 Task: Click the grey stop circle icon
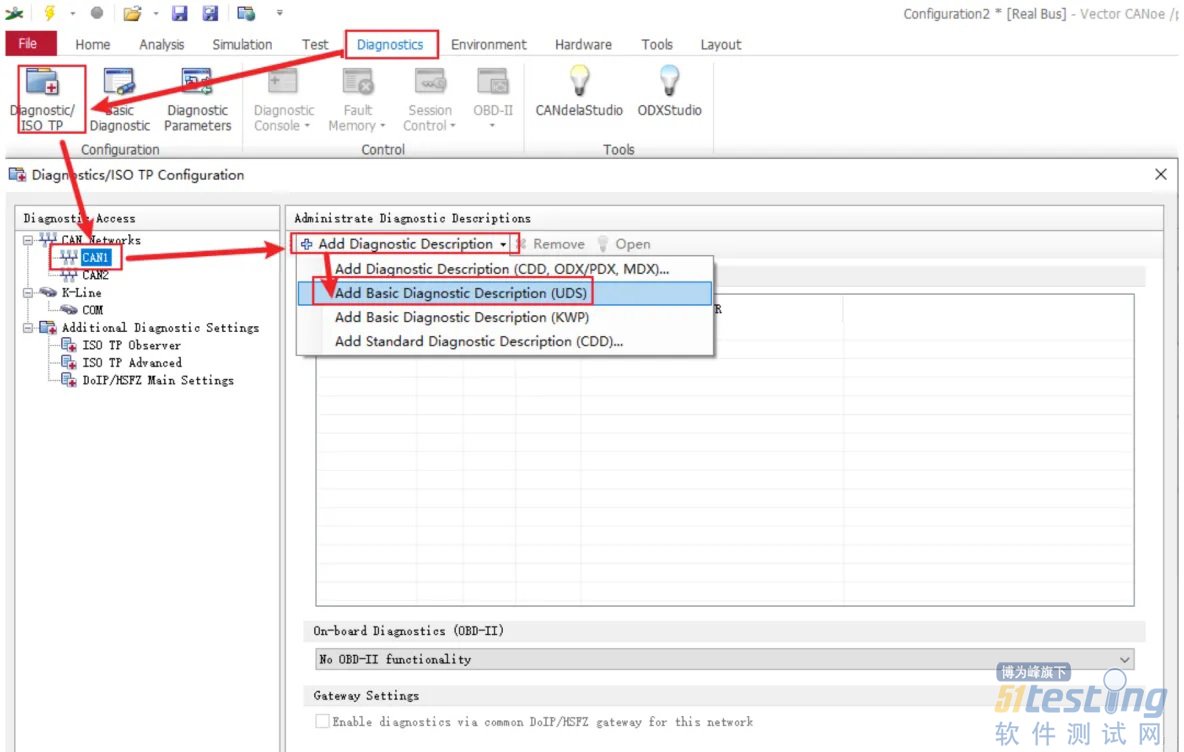tap(97, 13)
